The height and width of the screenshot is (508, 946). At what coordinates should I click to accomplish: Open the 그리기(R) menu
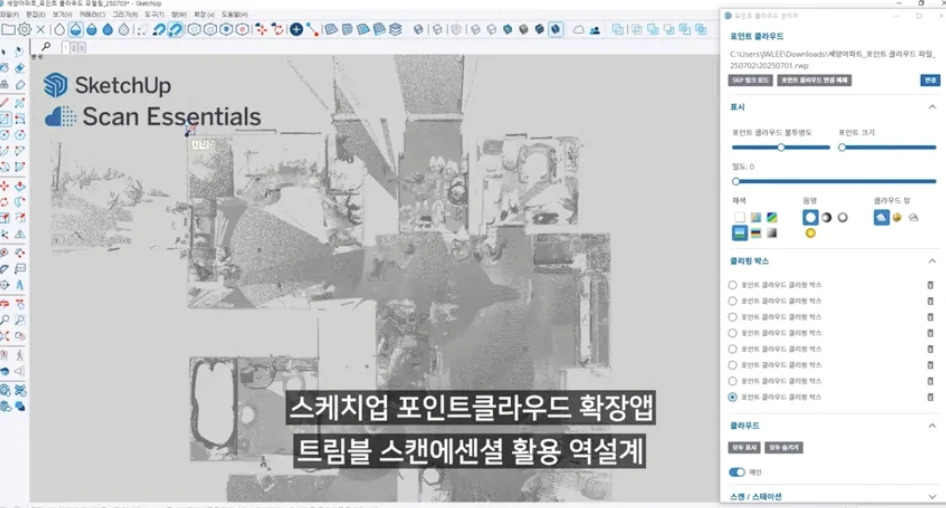click(125, 14)
